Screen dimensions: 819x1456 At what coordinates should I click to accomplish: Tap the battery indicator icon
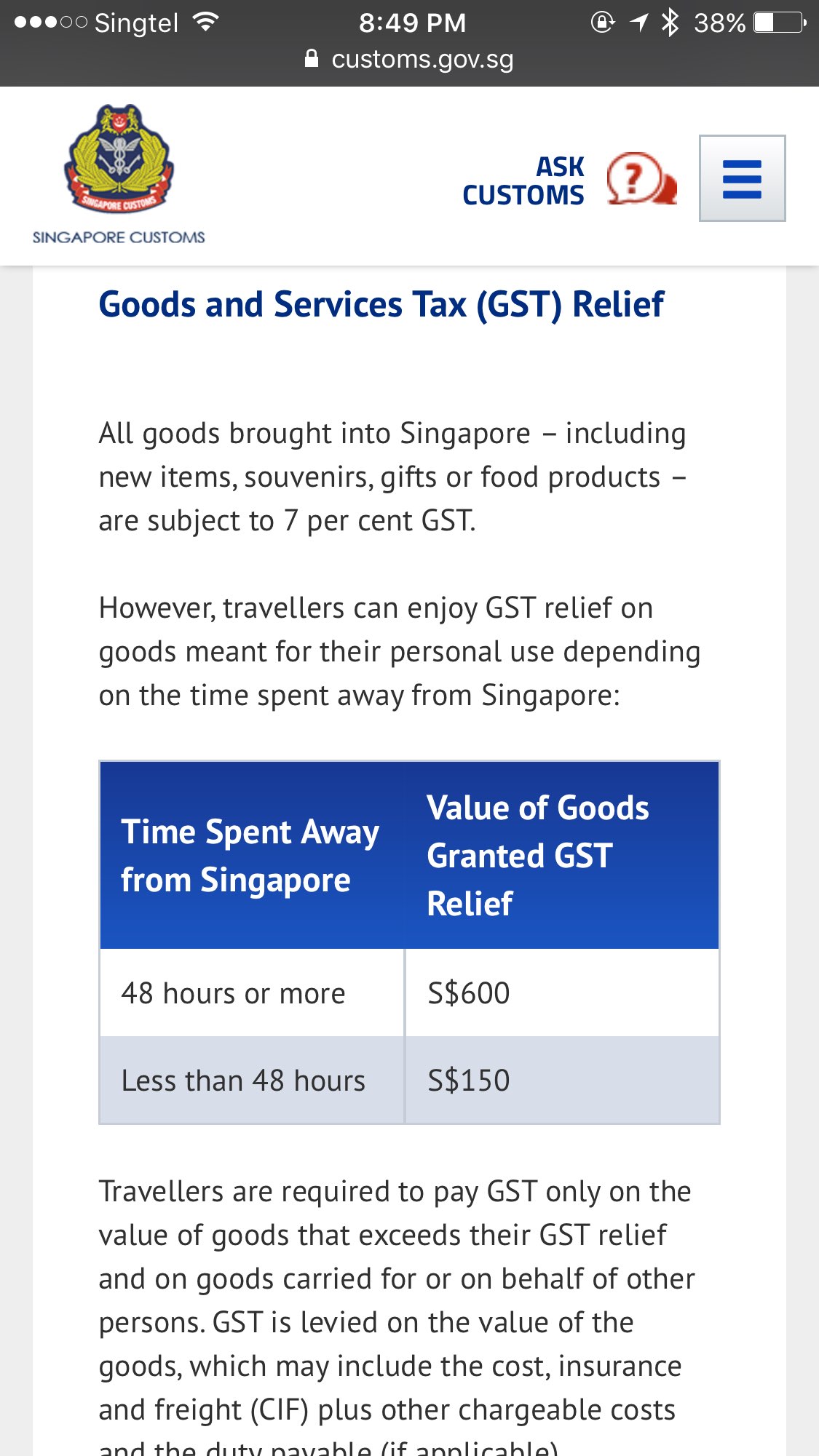(780, 23)
